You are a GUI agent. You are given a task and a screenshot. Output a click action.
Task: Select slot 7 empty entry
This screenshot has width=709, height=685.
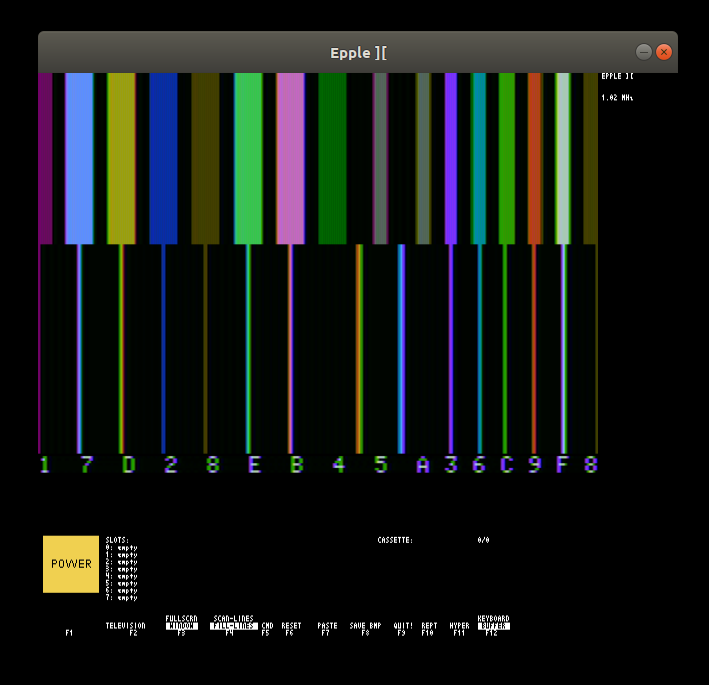121,598
